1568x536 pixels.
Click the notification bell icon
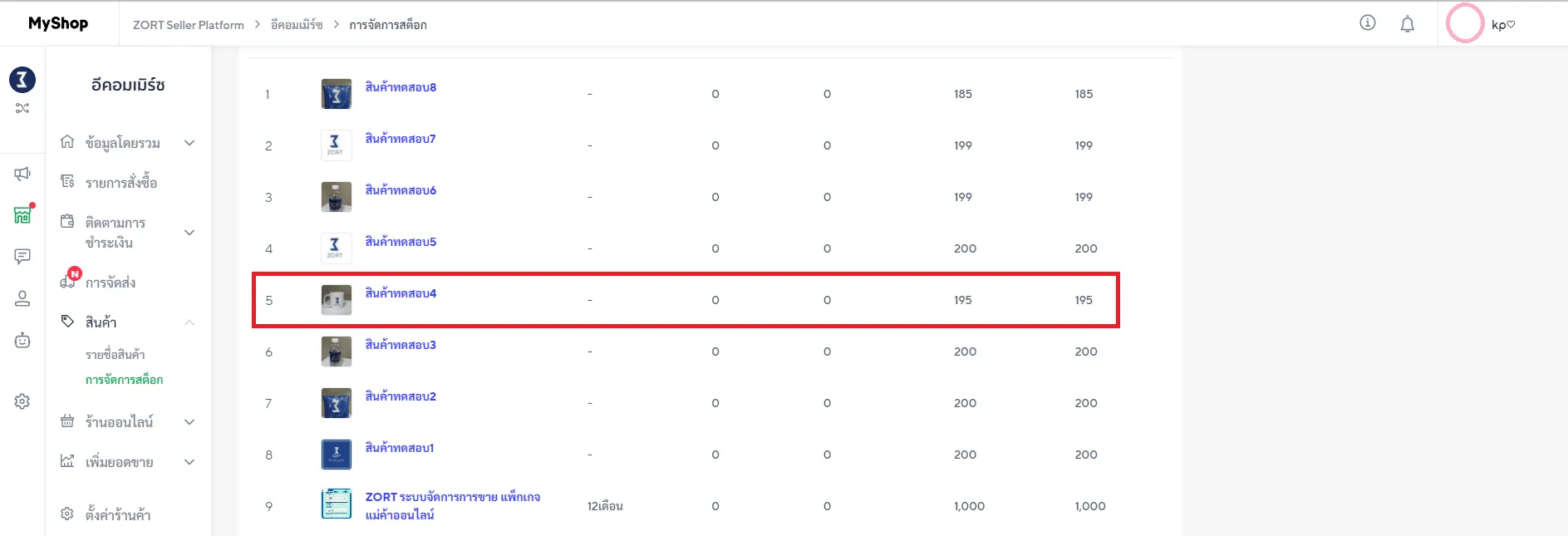pyautogui.click(x=1407, y=24)
